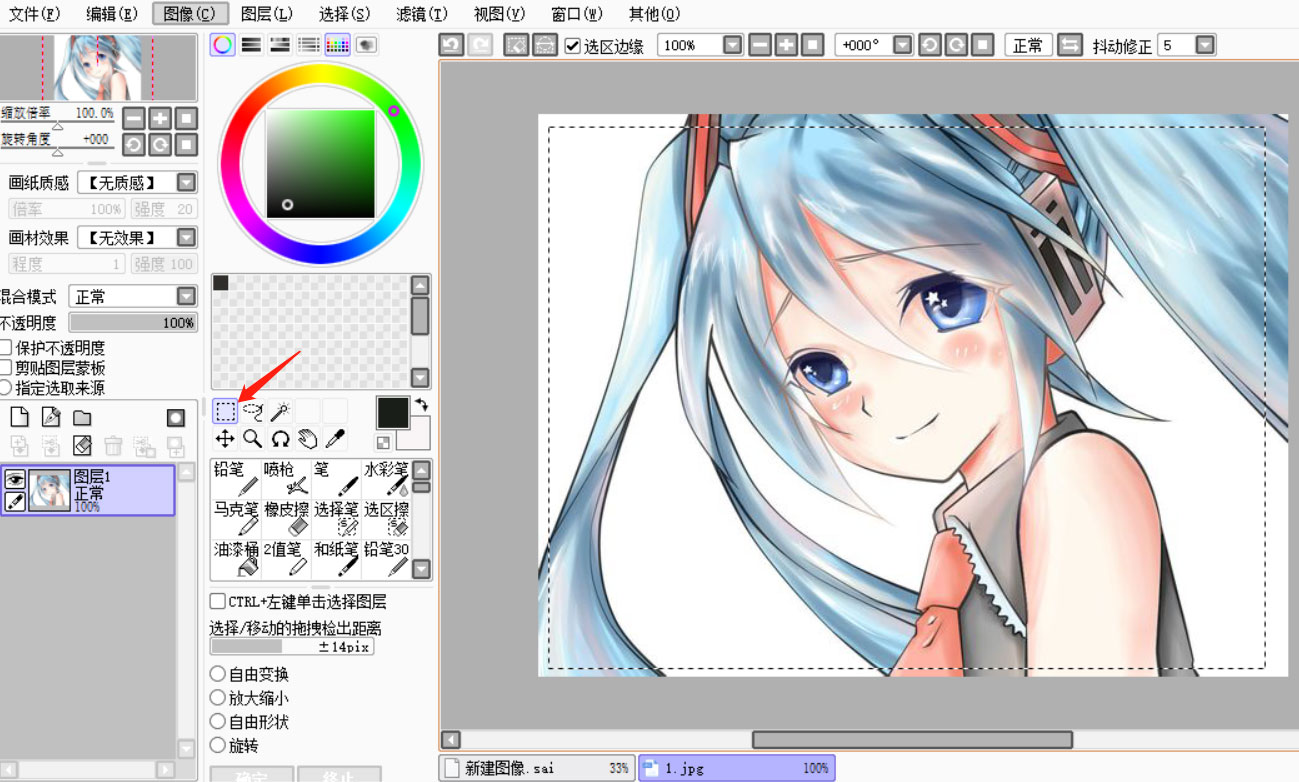This screenshot has width=1299, height=782.
Task: Click the foreground black color swatch
Action: coord(393,413)
